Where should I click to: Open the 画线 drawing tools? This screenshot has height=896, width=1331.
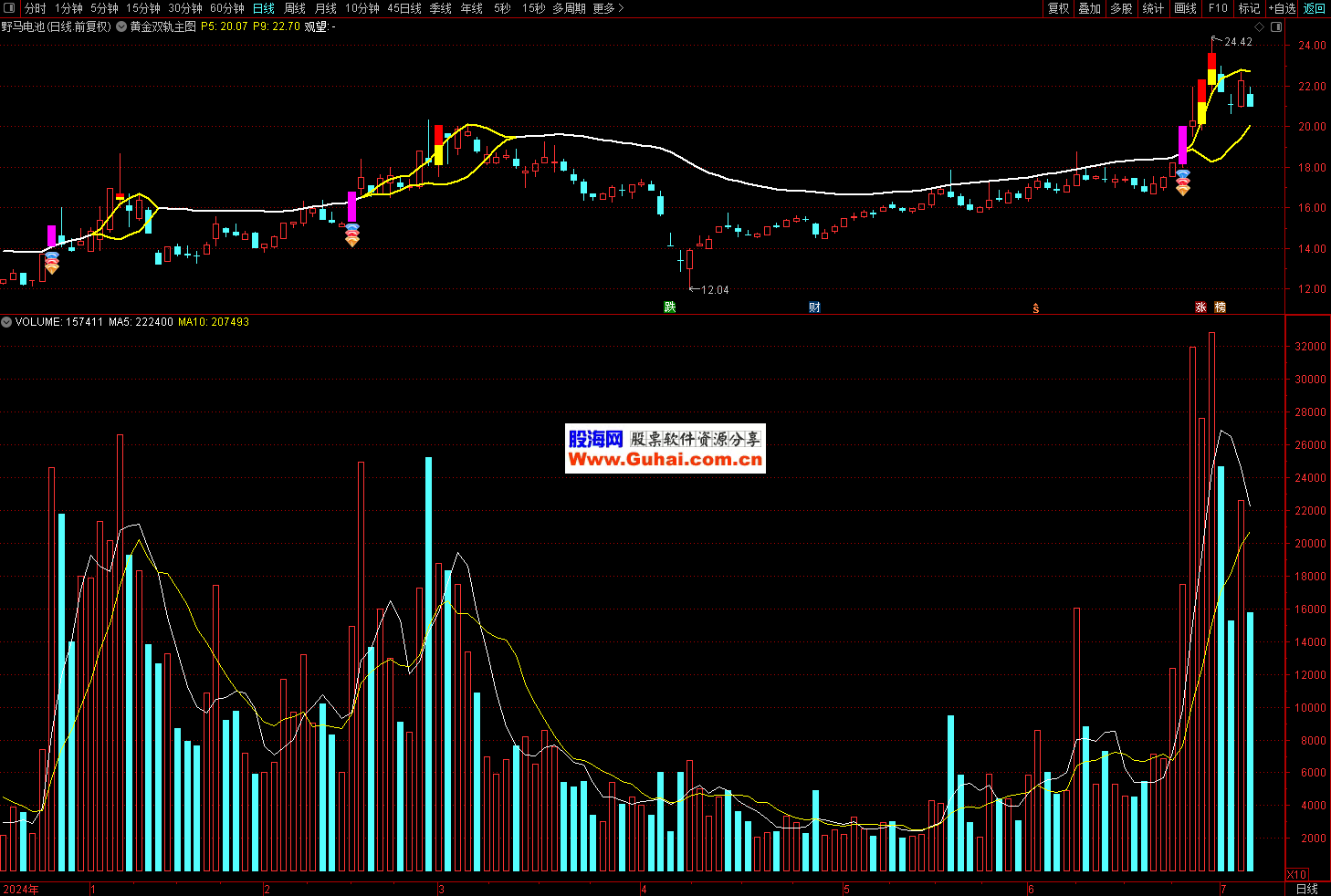[x=1185, y=8]
